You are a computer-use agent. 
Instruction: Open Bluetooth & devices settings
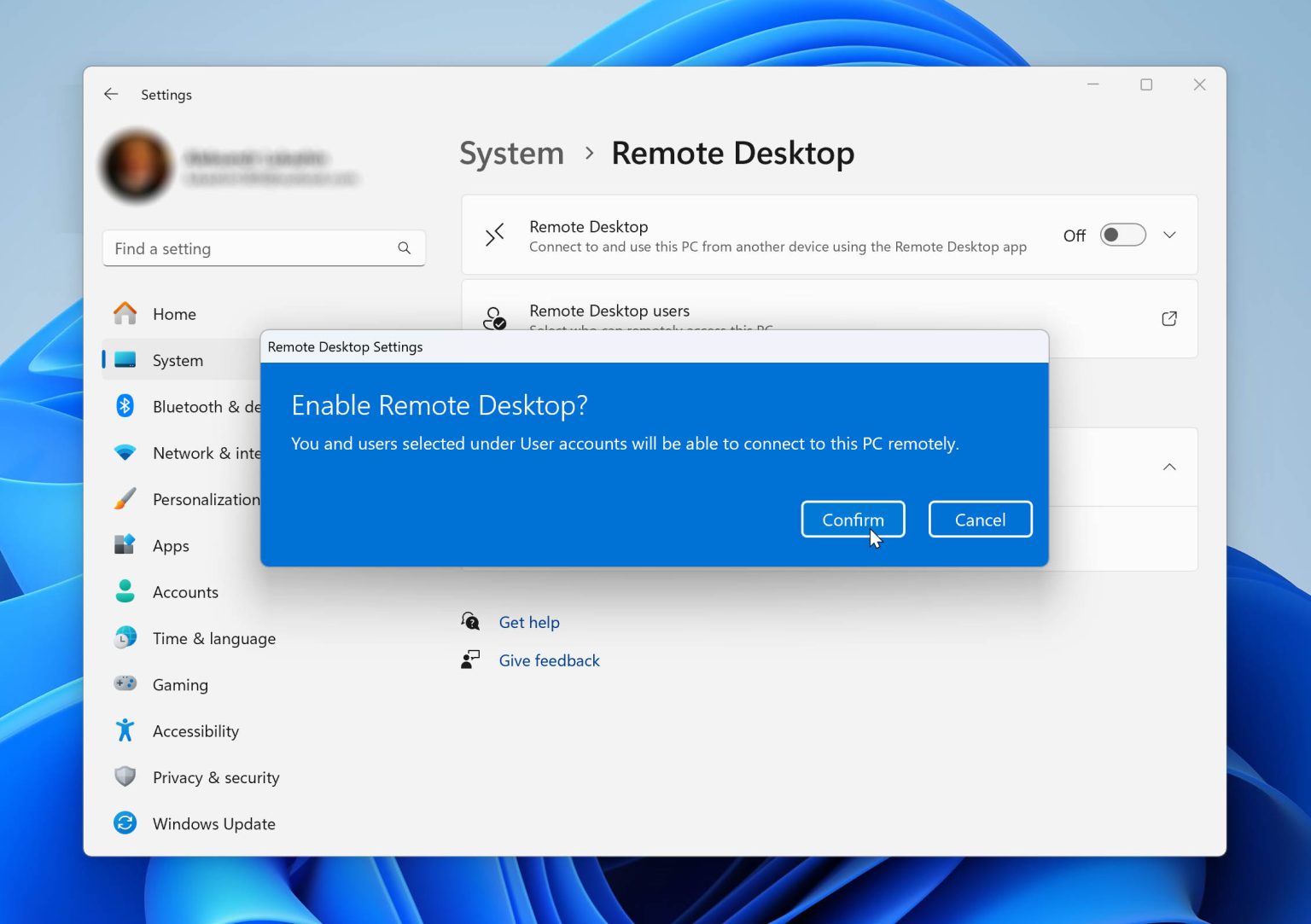tap(125, 406)
